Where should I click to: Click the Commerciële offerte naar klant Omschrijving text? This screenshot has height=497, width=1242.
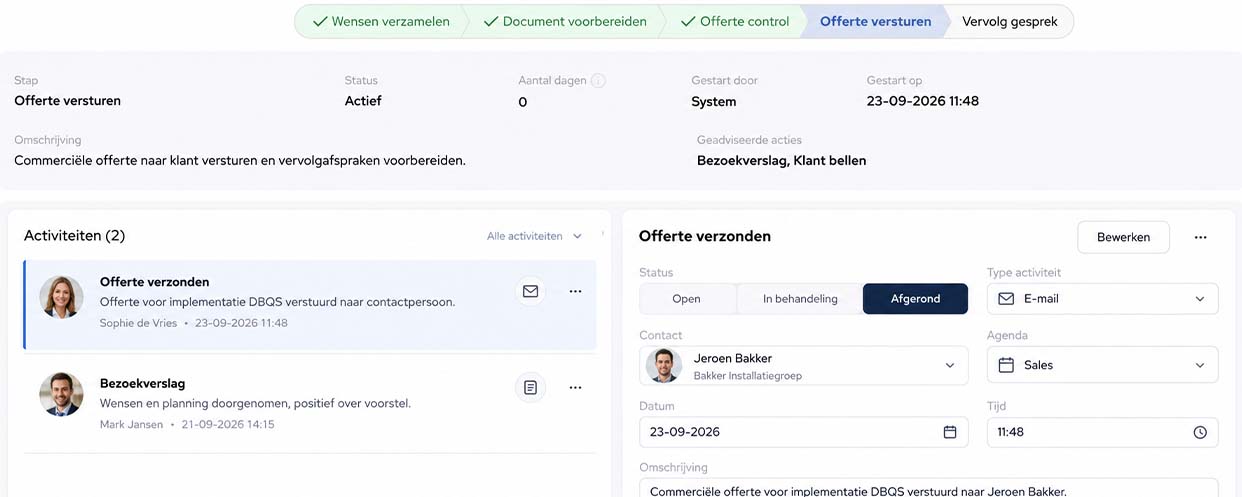coord(240,160)
